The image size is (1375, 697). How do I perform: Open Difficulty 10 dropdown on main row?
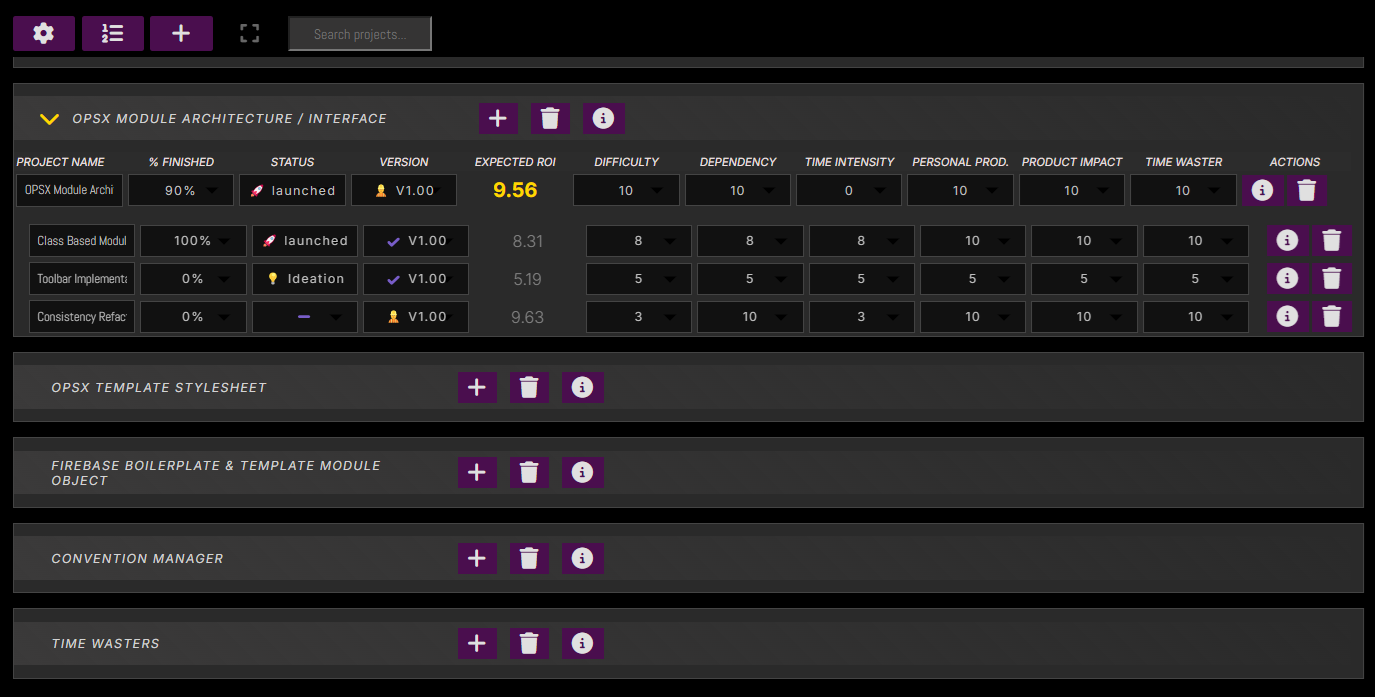coord(626,190)
